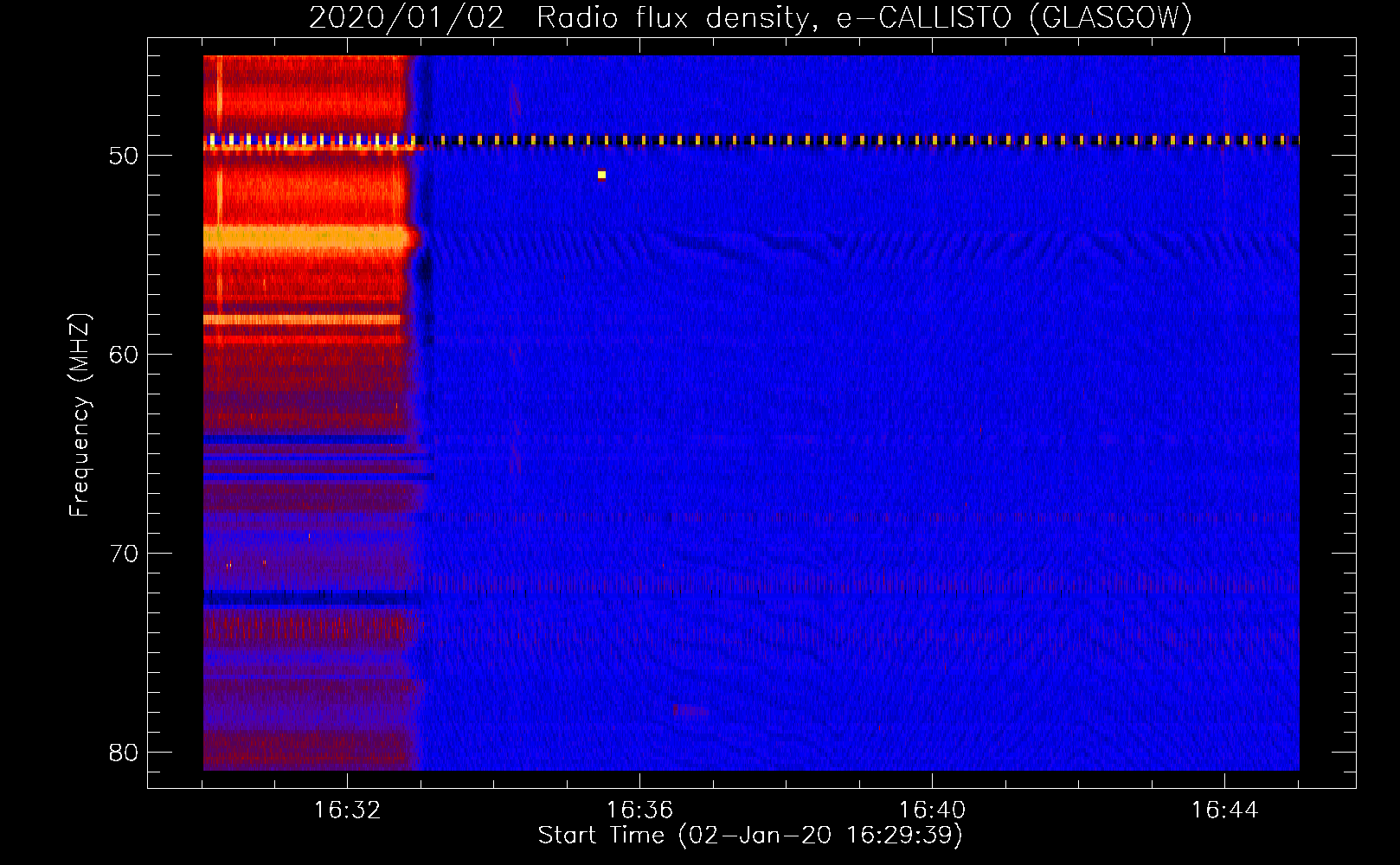Click the 16:36 time tick label
The image size is (1400, 865).
tap(639, 811)
